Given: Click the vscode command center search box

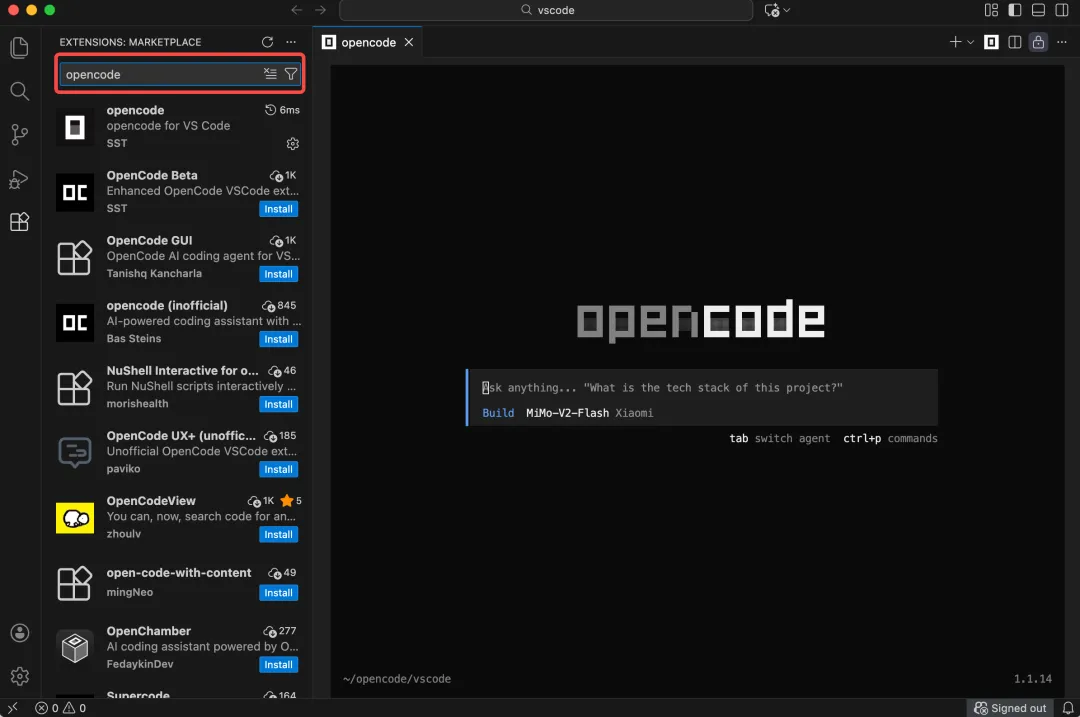Looking at the screenshot, I should (x=546, y=10).
